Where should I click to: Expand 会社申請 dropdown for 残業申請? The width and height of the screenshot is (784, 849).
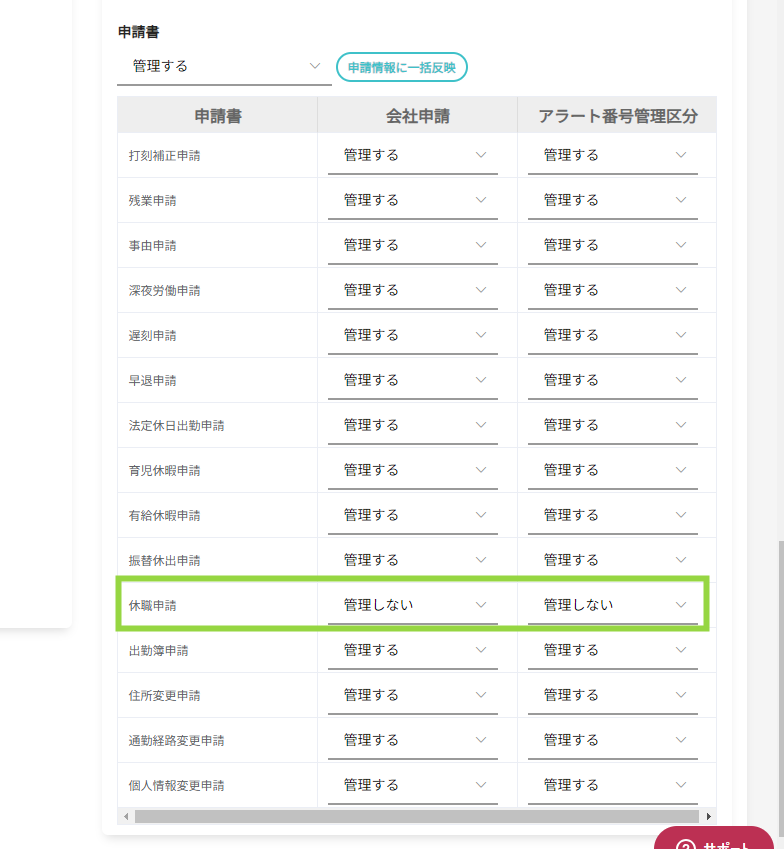click(x=413, y=200)
